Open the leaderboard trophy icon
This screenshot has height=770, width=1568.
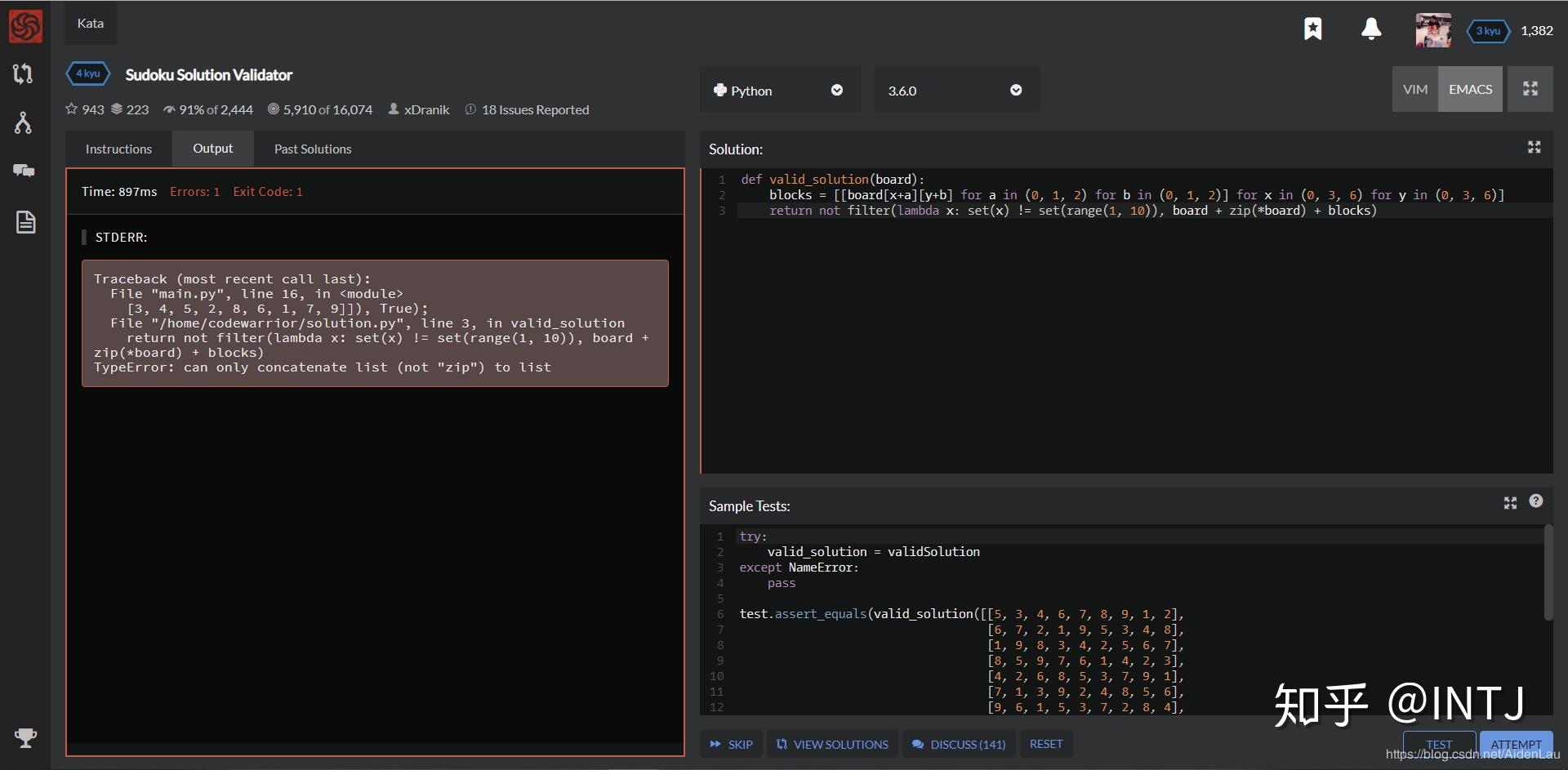coord(24,738)
